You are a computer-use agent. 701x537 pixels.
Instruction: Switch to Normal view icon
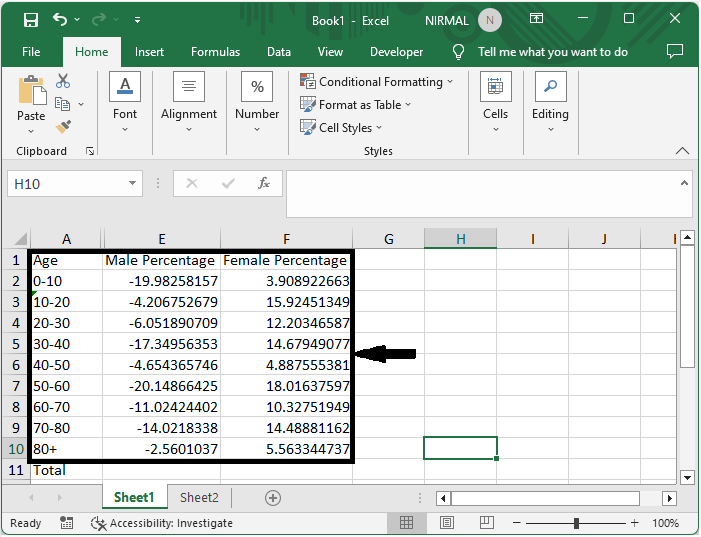coord(407,523)
